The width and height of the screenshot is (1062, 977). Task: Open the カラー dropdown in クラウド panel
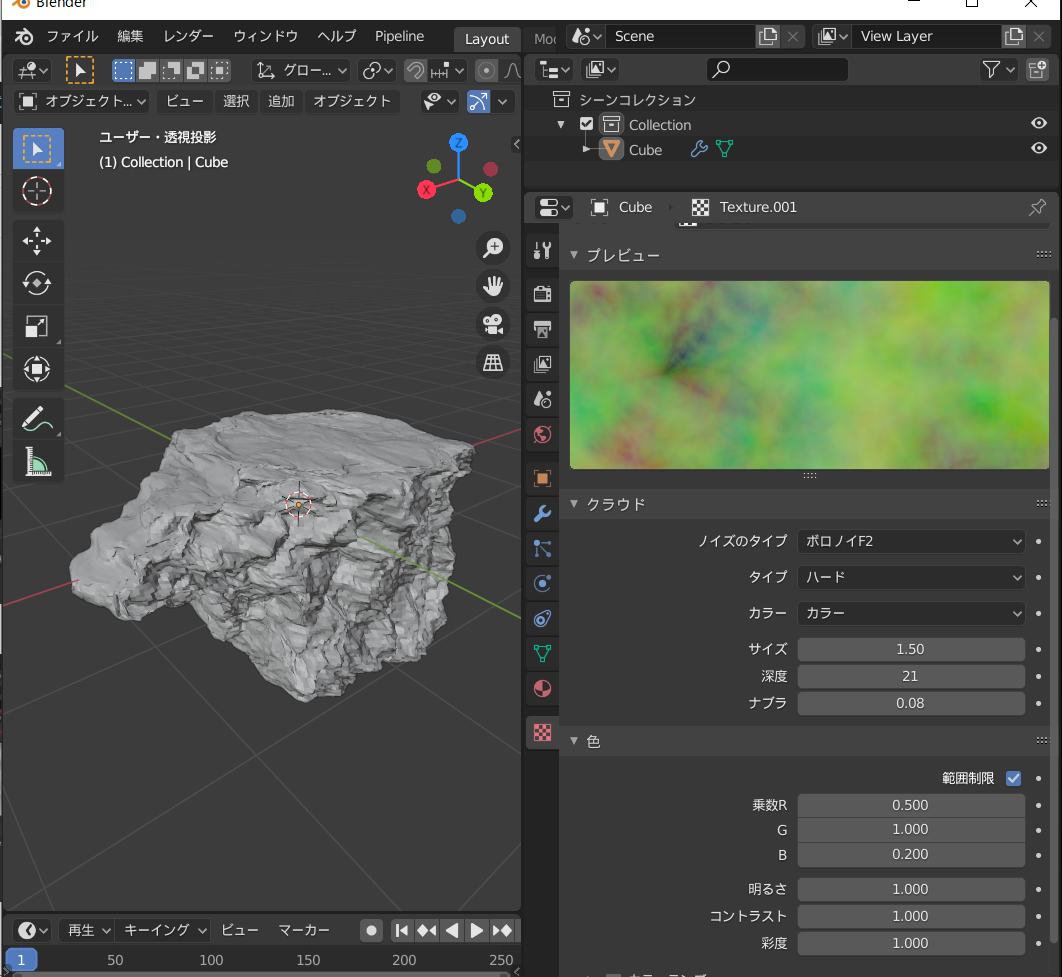pos(911,613)
